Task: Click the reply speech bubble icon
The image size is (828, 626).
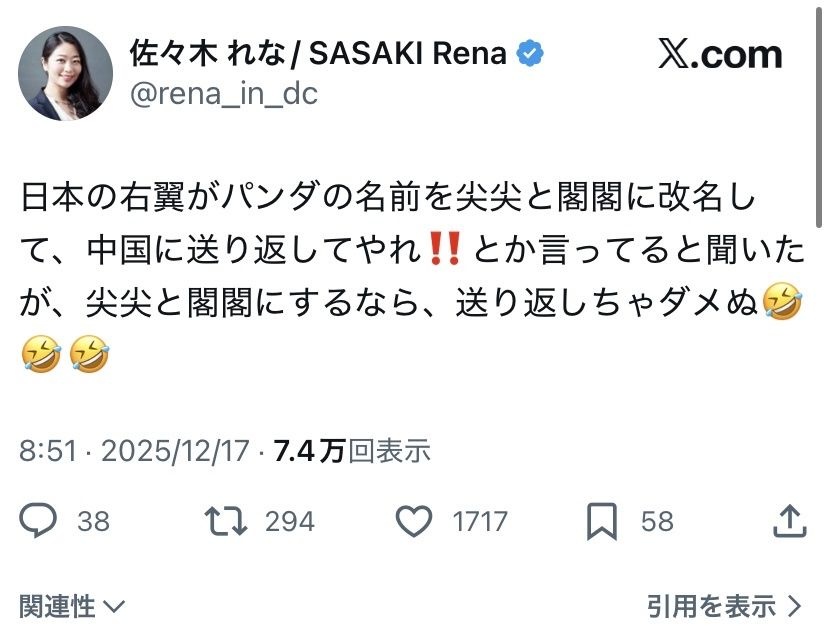Action: coord(41,520)
